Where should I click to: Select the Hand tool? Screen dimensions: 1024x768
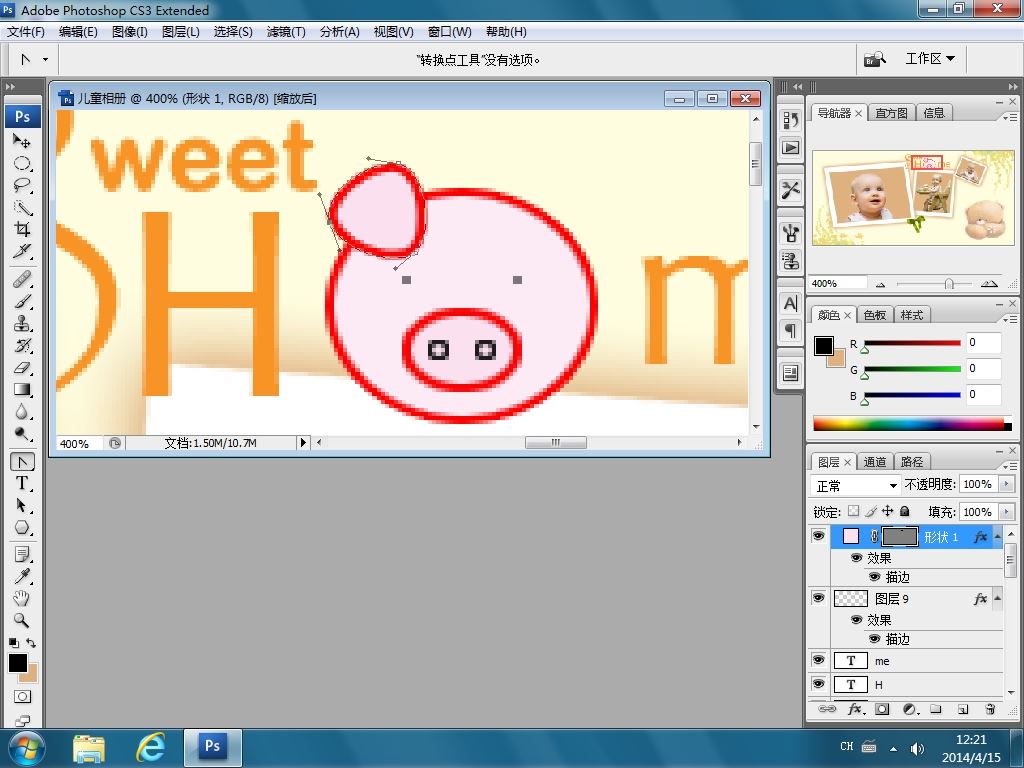point(22,598)
